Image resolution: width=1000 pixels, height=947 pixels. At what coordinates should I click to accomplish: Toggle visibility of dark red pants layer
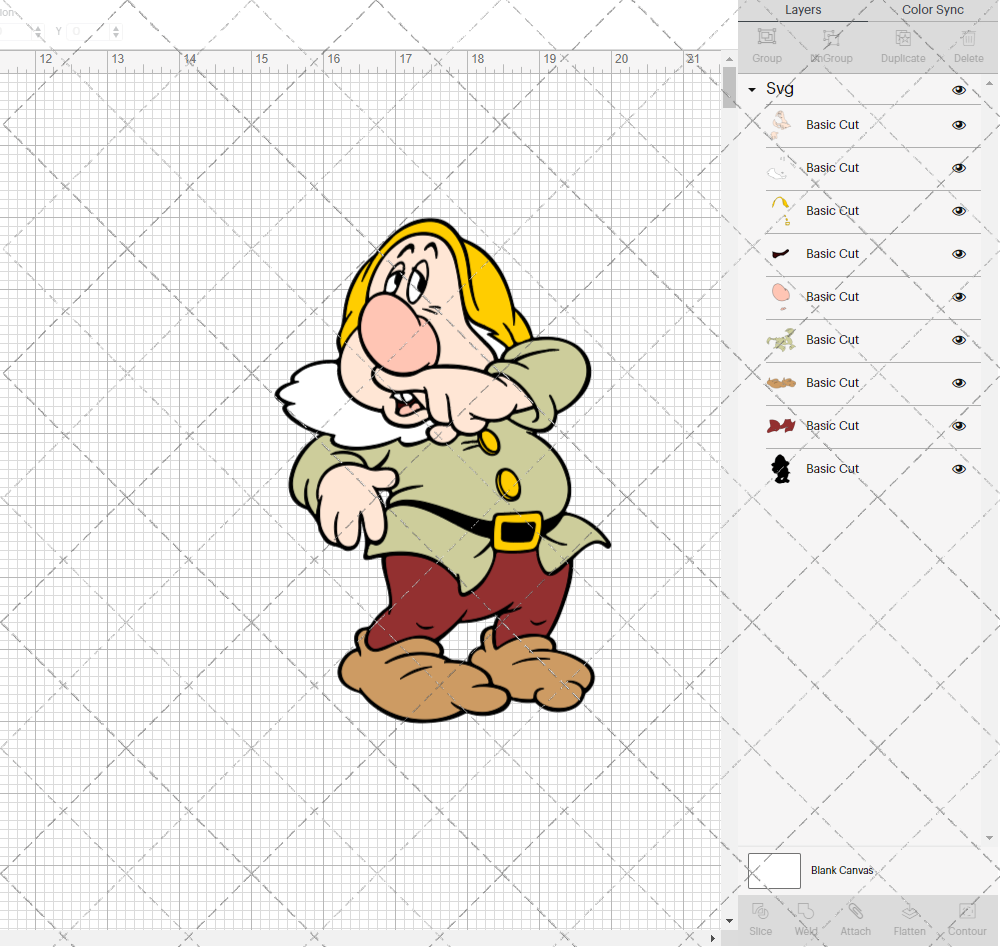coord(959,426)
